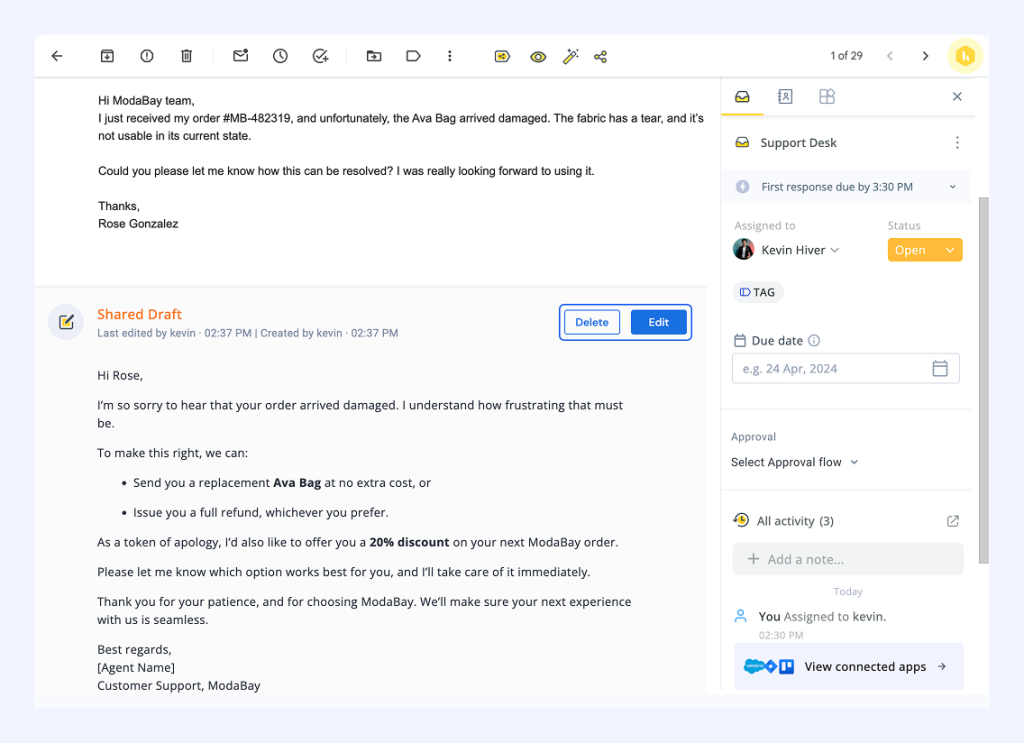Open the three-dot more menu in toolbar
This screenshot has height=743, width=1024.
449,56
